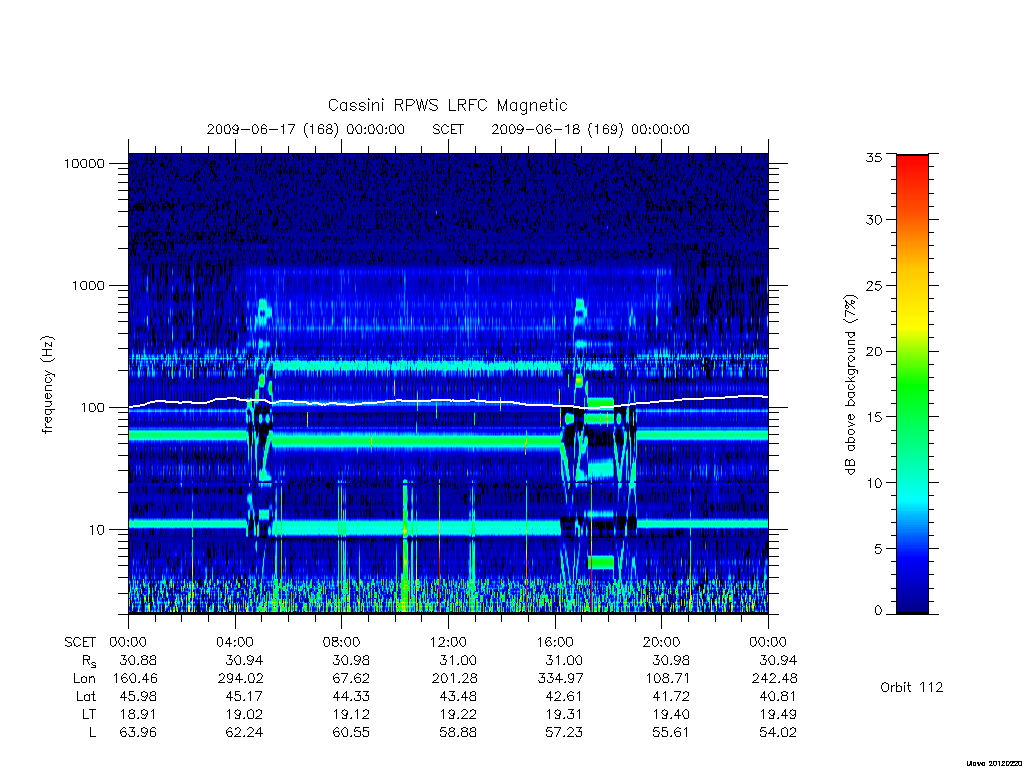Image resolution: width=1024 pixels, height=768 pixels.
Task: Click the plot title 'Cassini RPWS LRFC Magnetic'
Action: 447,105
